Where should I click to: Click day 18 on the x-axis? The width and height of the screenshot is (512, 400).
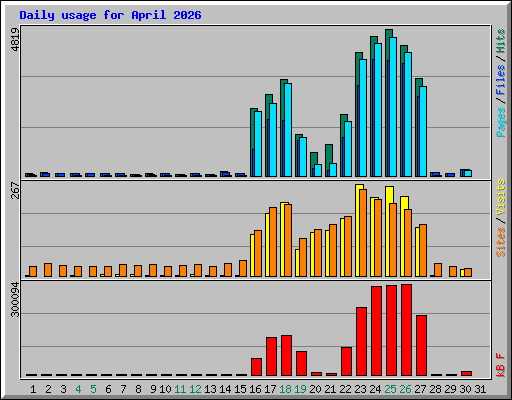pyautogui.click(x=285, y=389)
